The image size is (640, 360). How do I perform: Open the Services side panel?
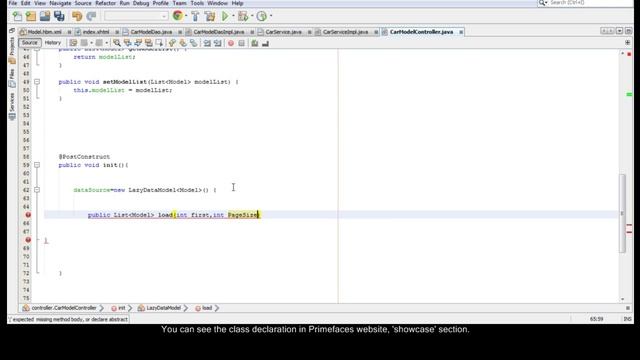[x=12, y=106]
